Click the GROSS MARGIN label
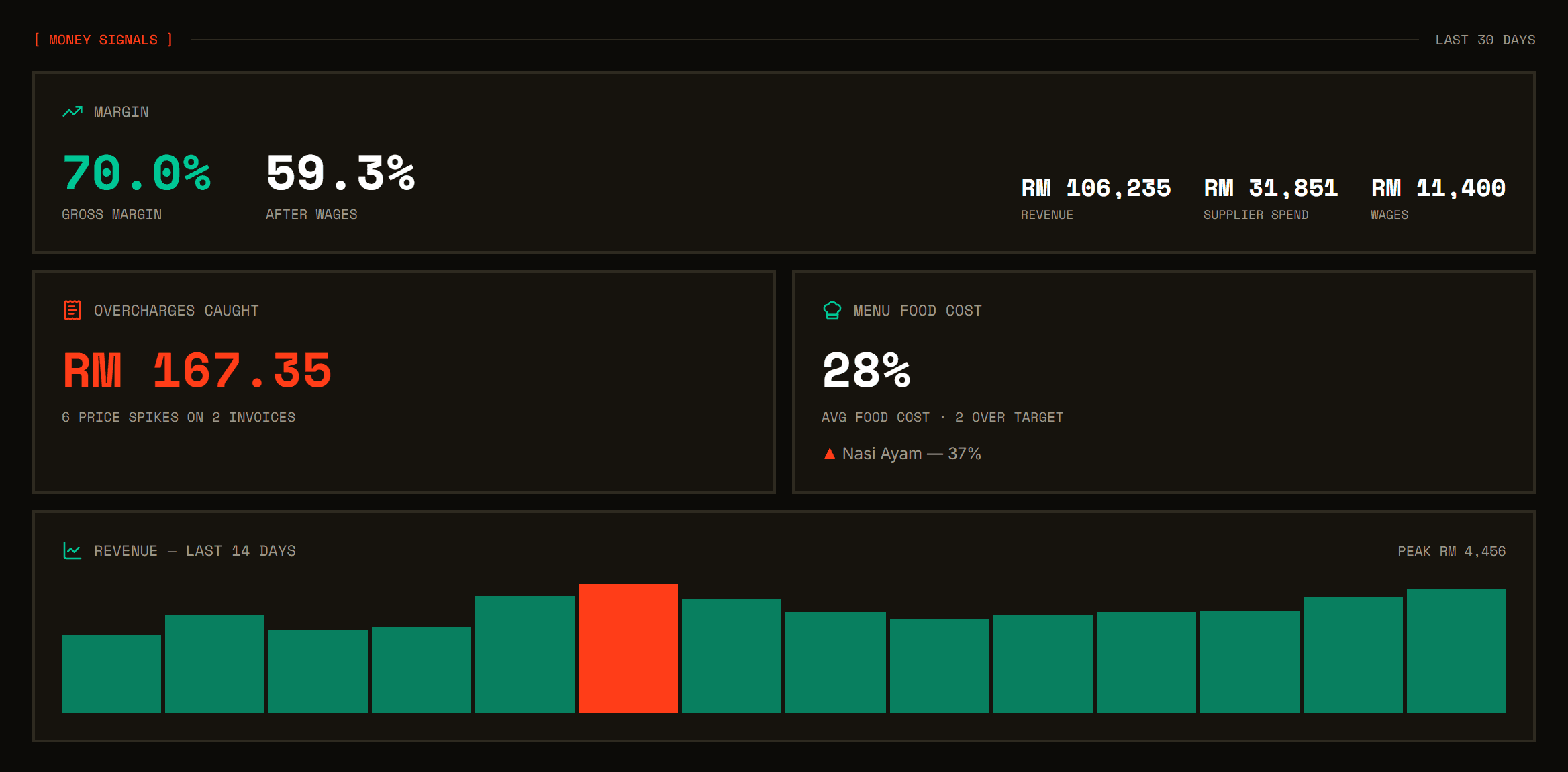Screen dimensions: 1568x772 pos(112,214)
